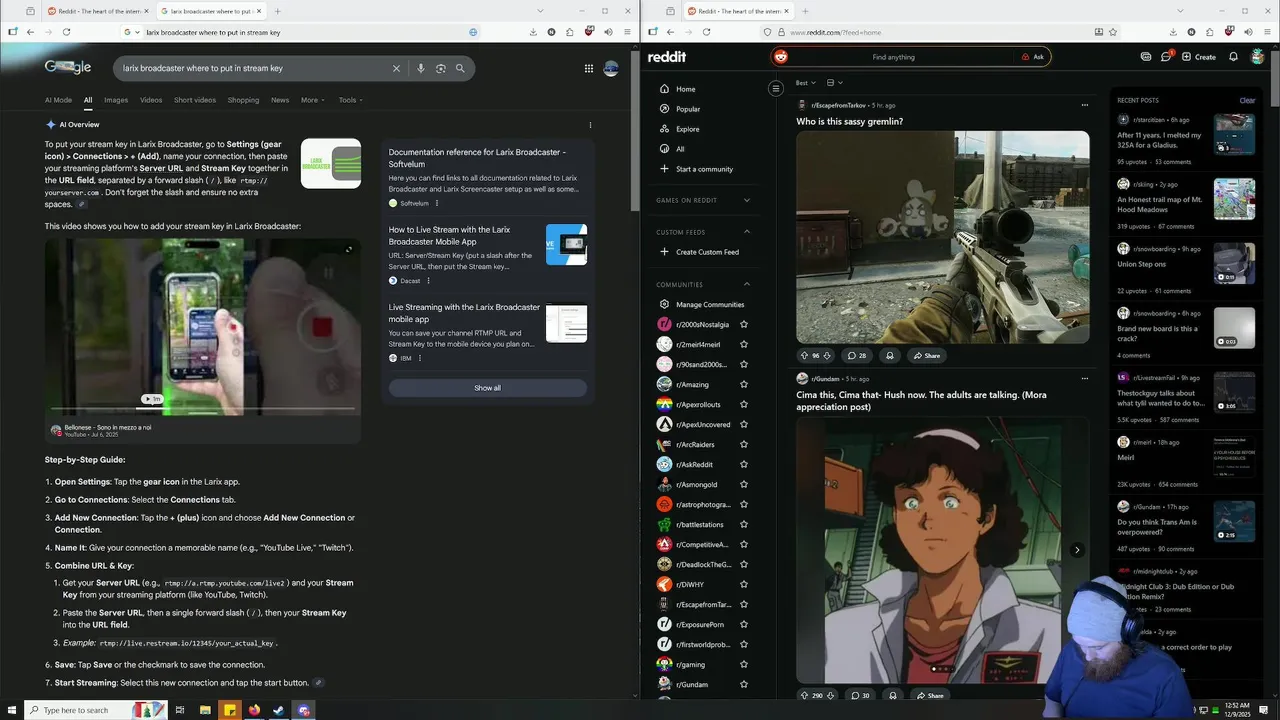
Task: Open Reddit chat icon
Action: tap(1166, 57)
